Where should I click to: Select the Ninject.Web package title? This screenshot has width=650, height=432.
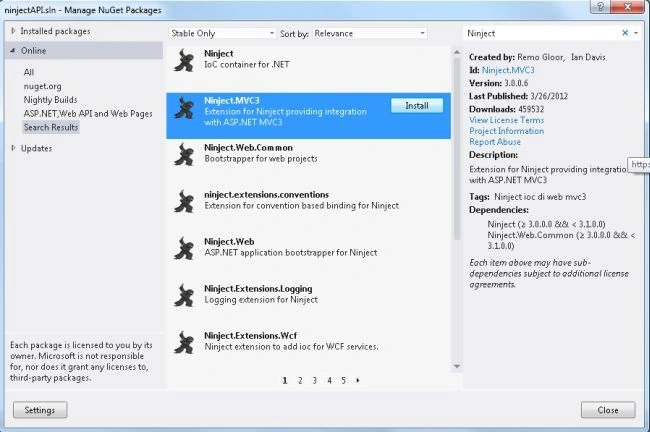tap(229, 241)
